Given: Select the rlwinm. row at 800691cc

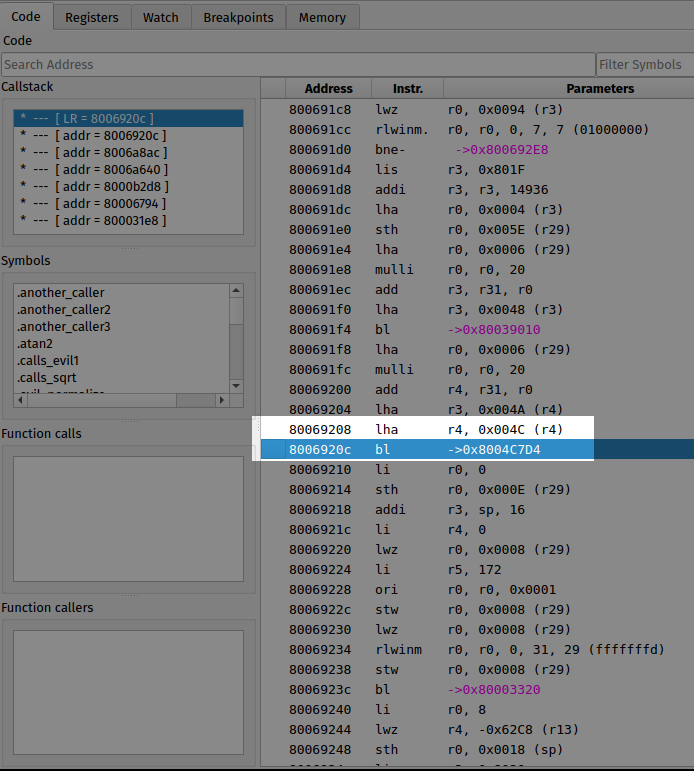Looking at the screenshot, I should (477, 130).
